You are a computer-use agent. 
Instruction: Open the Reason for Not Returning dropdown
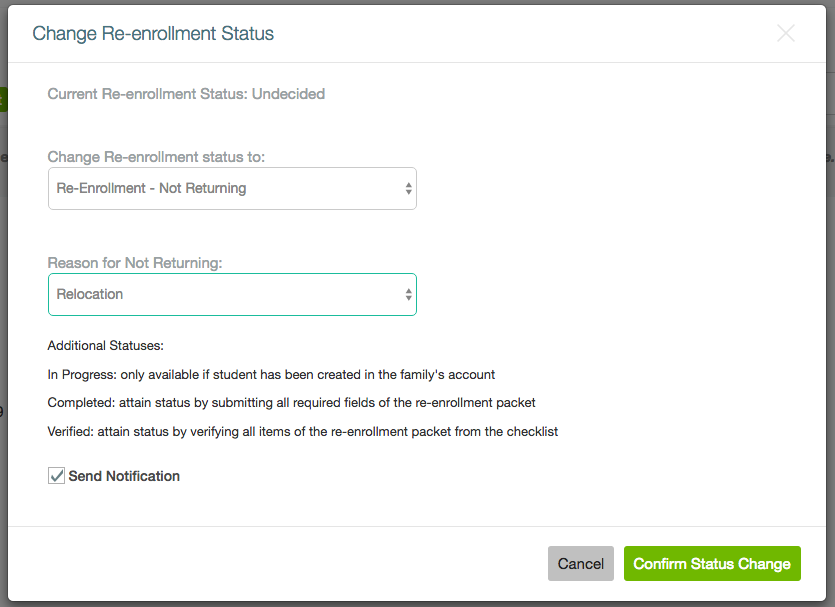click(232, 294)
